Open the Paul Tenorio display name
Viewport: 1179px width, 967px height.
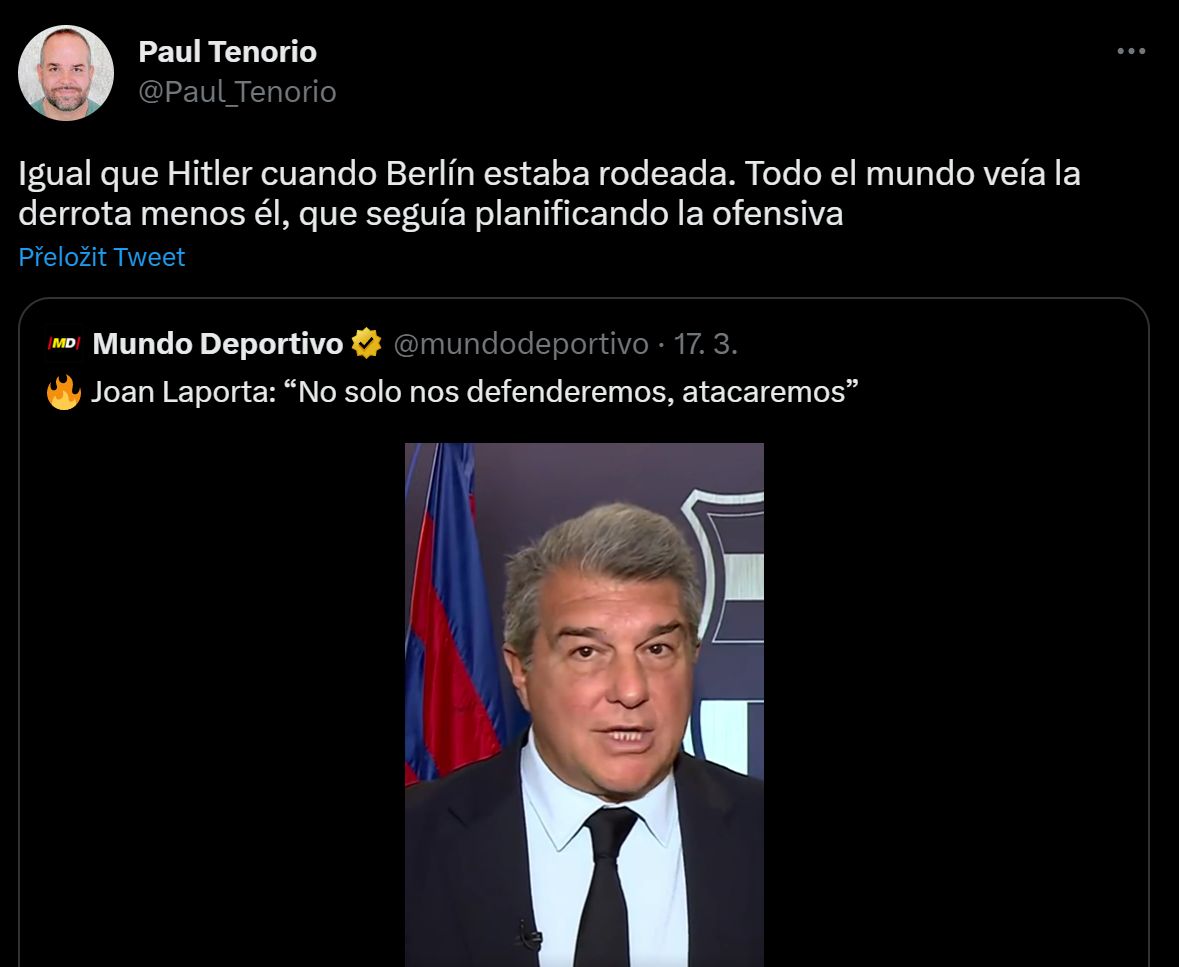coord(228,52)
